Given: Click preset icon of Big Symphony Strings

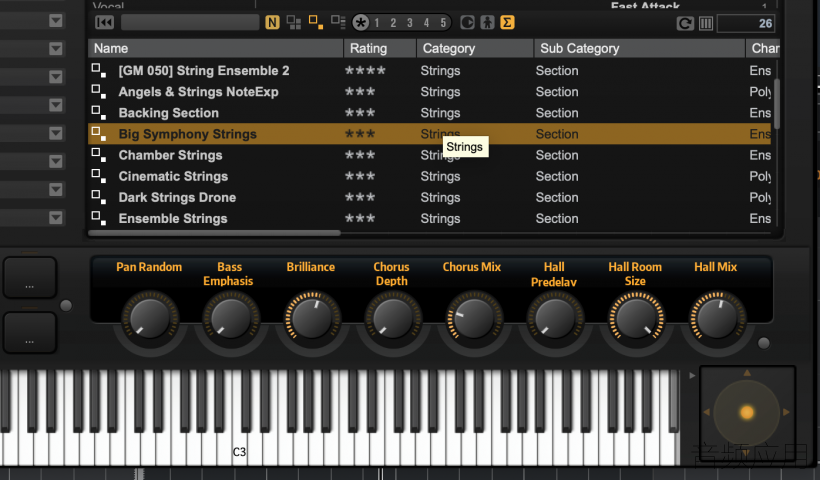Looking at the screenshot, I should click(98, 134).
